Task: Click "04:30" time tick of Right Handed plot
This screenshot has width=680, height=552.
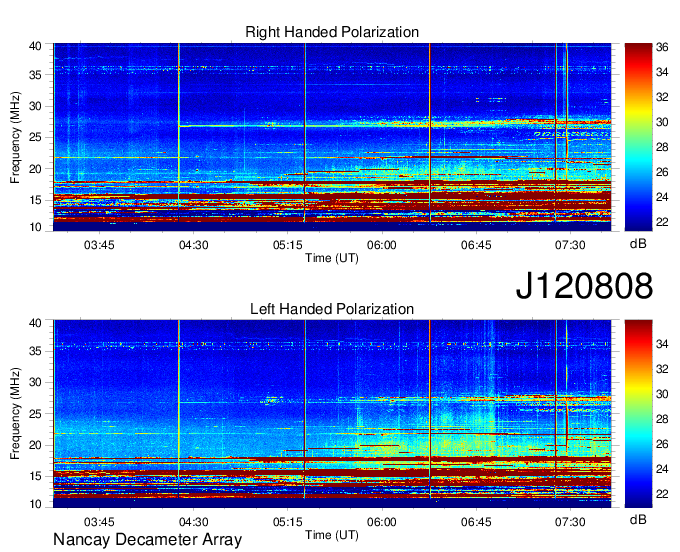Action: click(x=193, y=245)
